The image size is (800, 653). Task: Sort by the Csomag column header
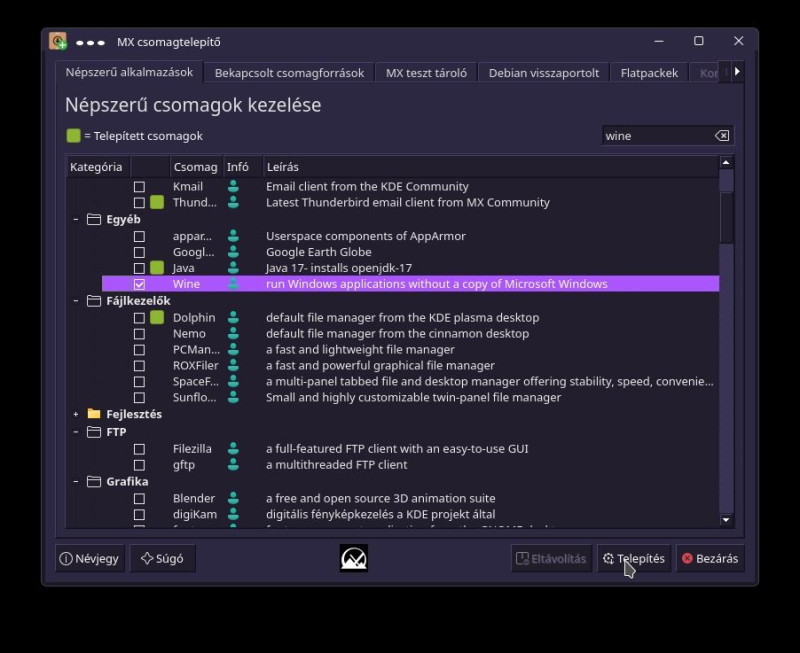click(196, 167)
